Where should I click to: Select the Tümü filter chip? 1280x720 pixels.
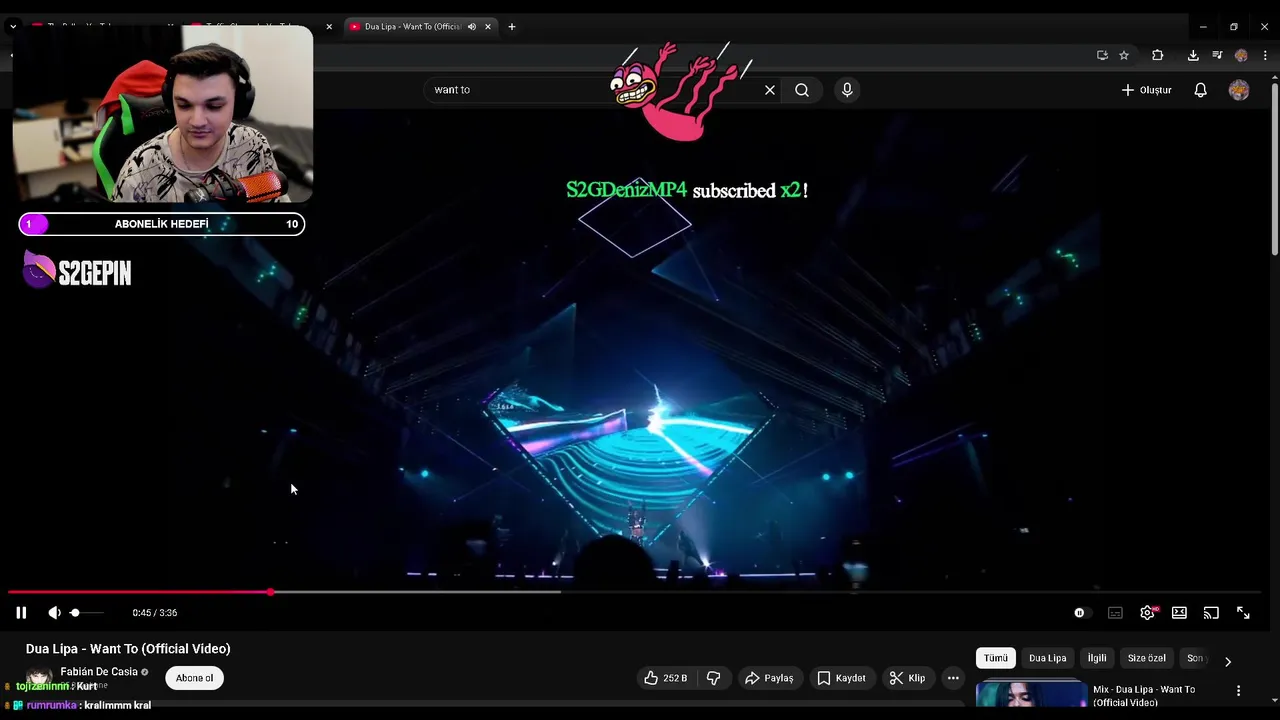point(996,658)
